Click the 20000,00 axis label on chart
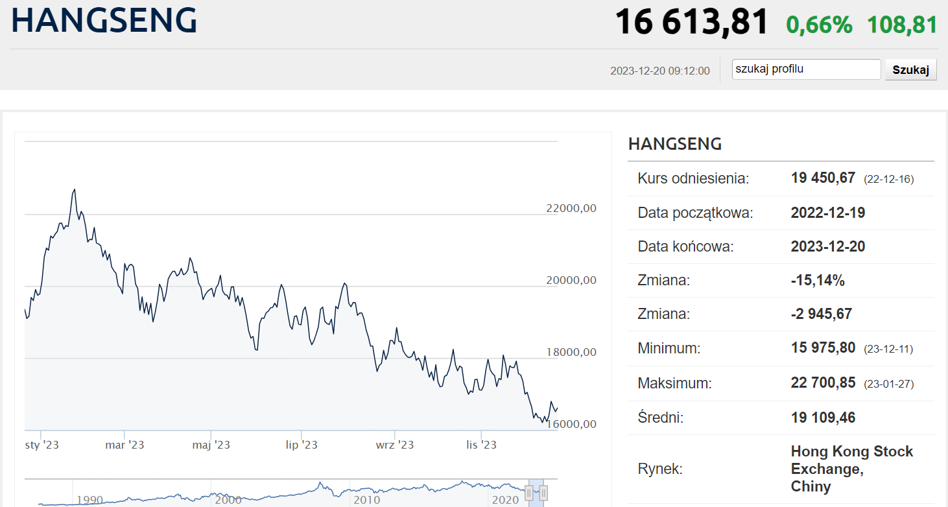948x507 pixels. 571,280
